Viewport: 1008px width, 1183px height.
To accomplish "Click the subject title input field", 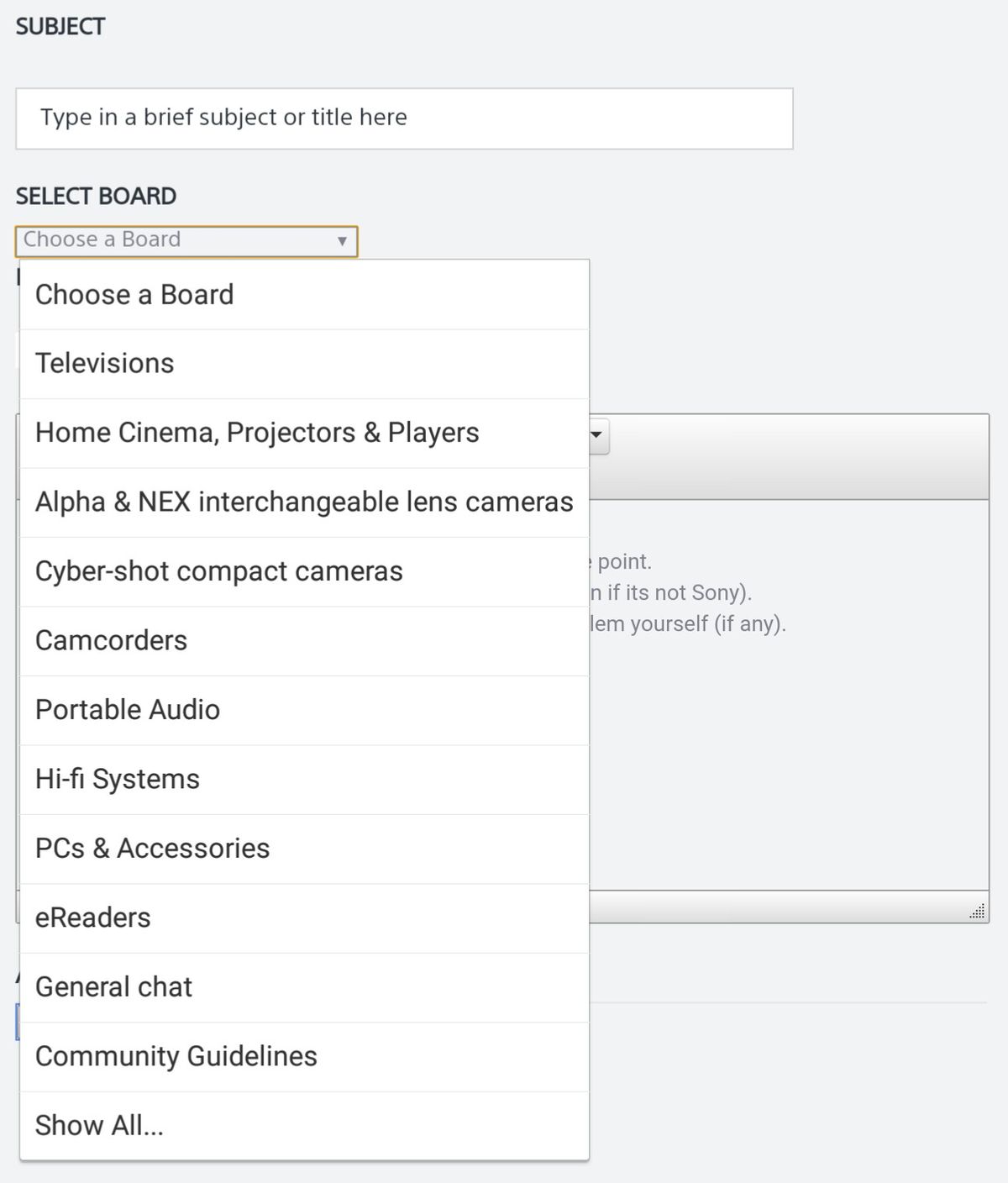I will 404,118.
